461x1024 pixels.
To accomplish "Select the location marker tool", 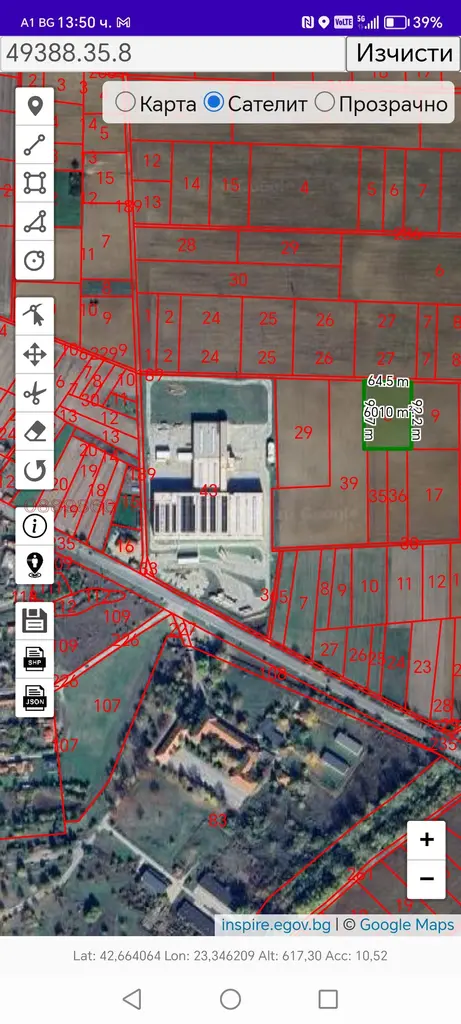I will tap(35, 106).
